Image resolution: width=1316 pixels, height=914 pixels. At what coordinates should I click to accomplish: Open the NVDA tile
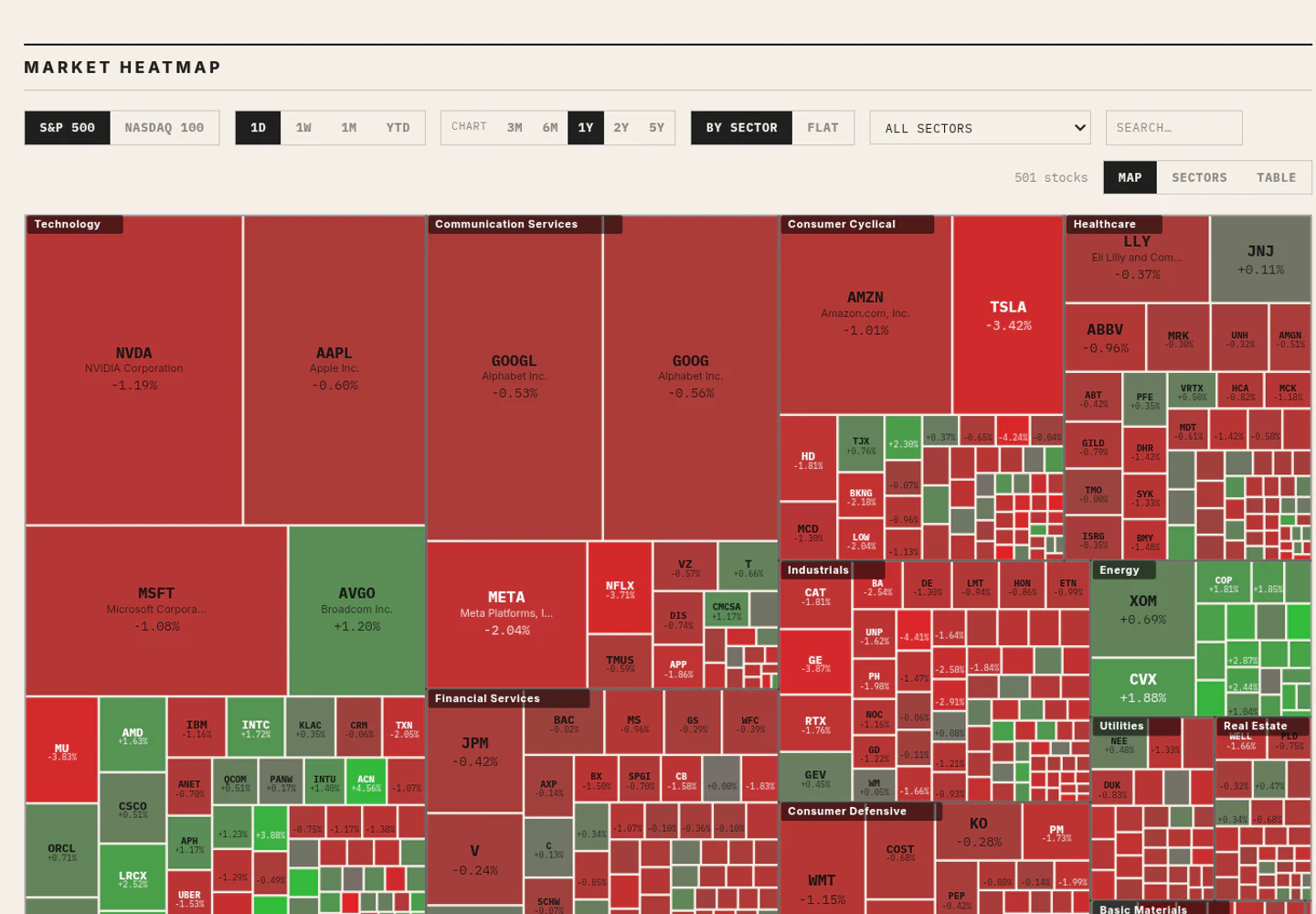(x=134, y=370)
